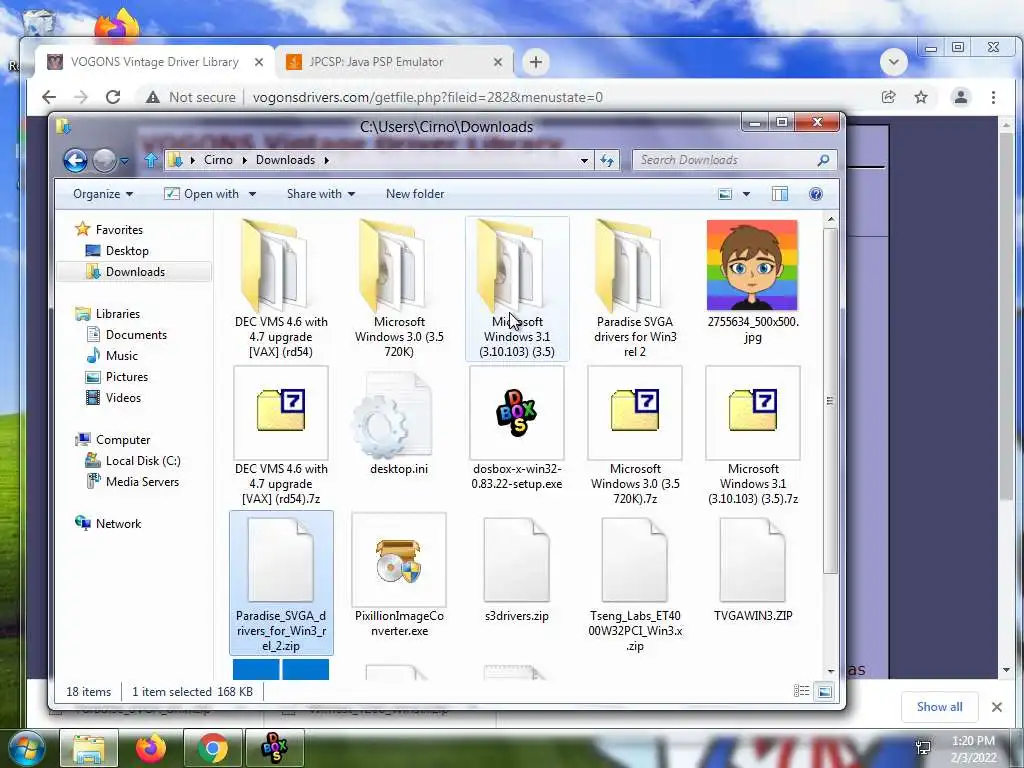
Task: Switch to VOGONS Vintage Driver Library tab
Action: pos(154,62)
